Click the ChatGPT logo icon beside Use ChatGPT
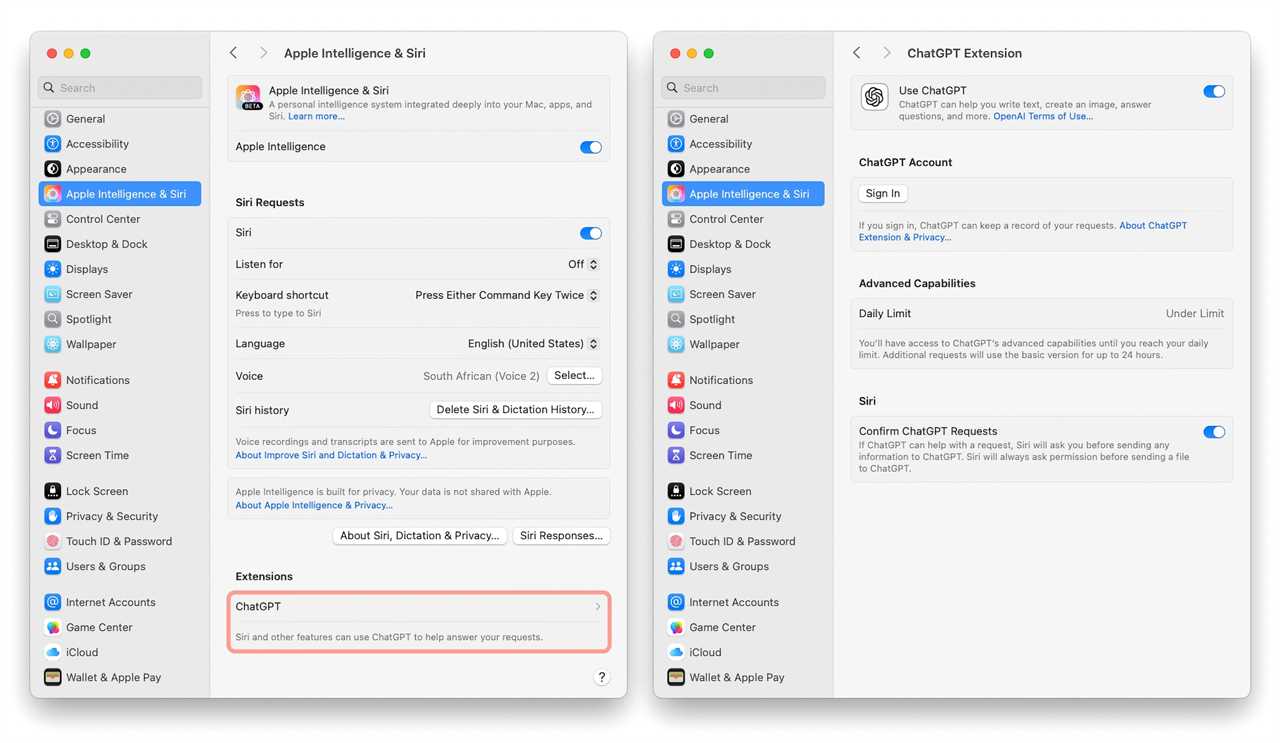 coord(875,97)
